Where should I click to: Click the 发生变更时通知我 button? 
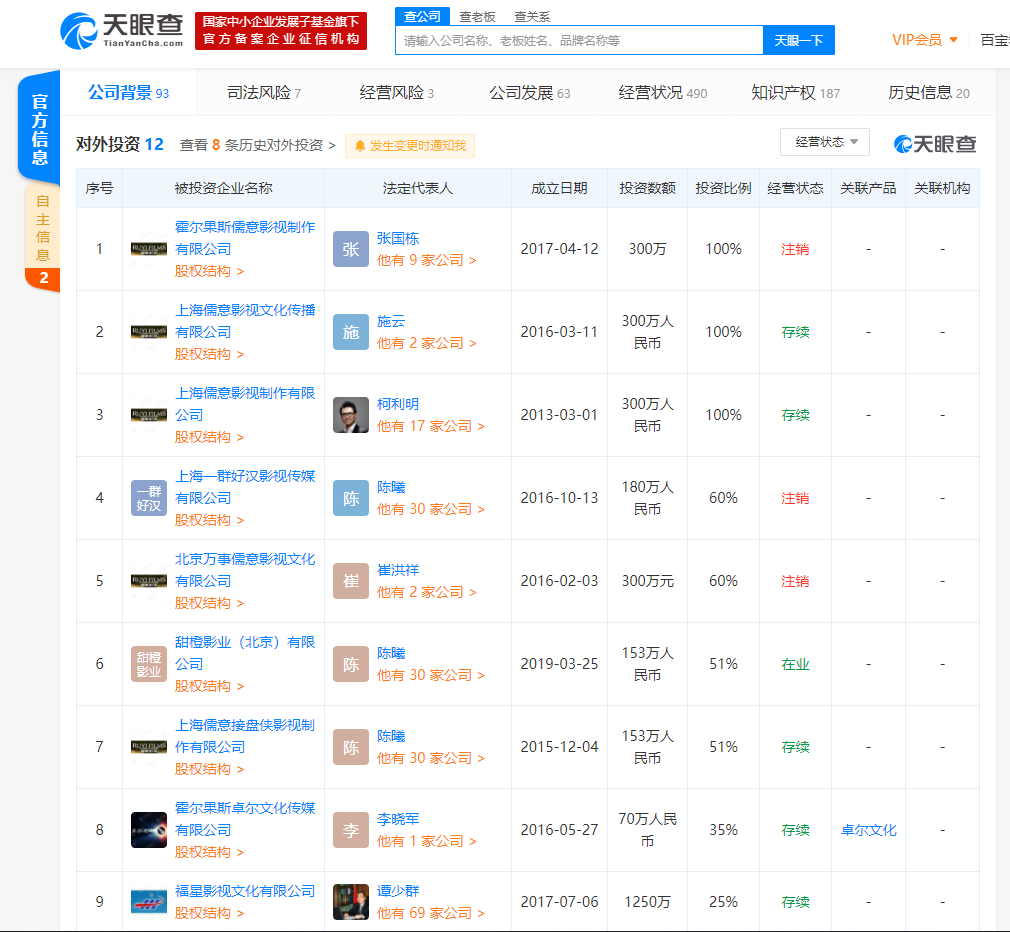pyautogui.click(x=410, y=146)
